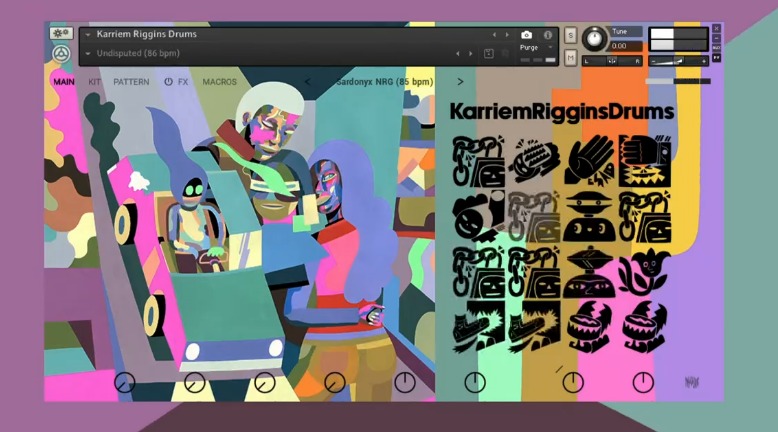Image resolution: width=778 pixels, height=432 pixels.
Task: Click the KarriemRigginsDrums title logo
Action: [x=562, y=111]
